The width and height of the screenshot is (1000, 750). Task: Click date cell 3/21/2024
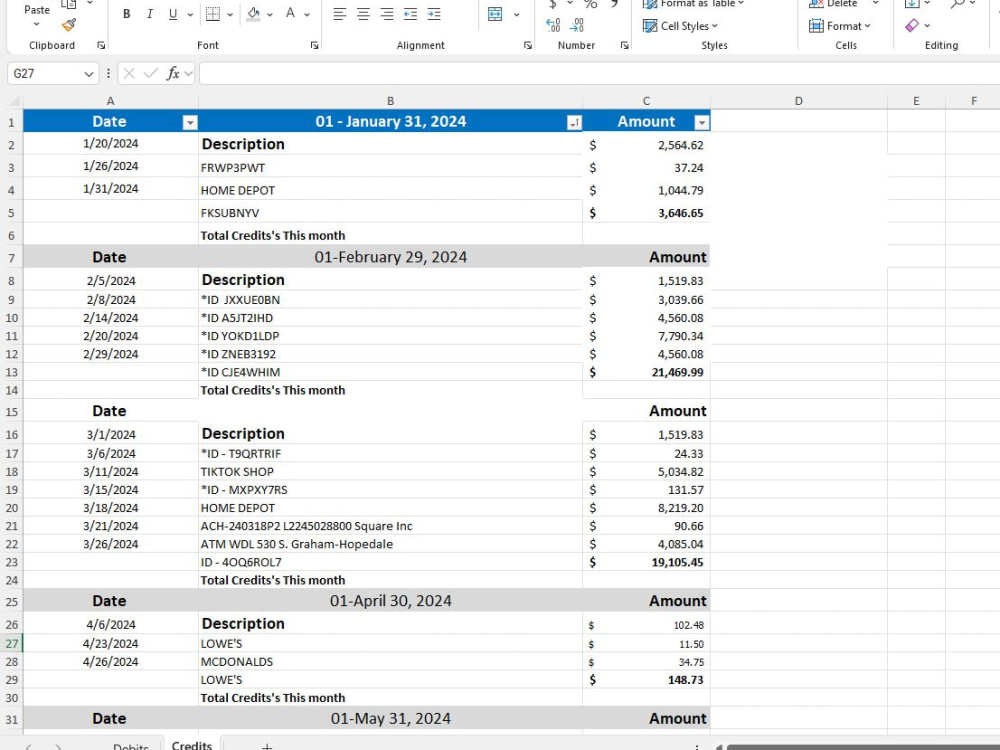[x=110, y=526]
